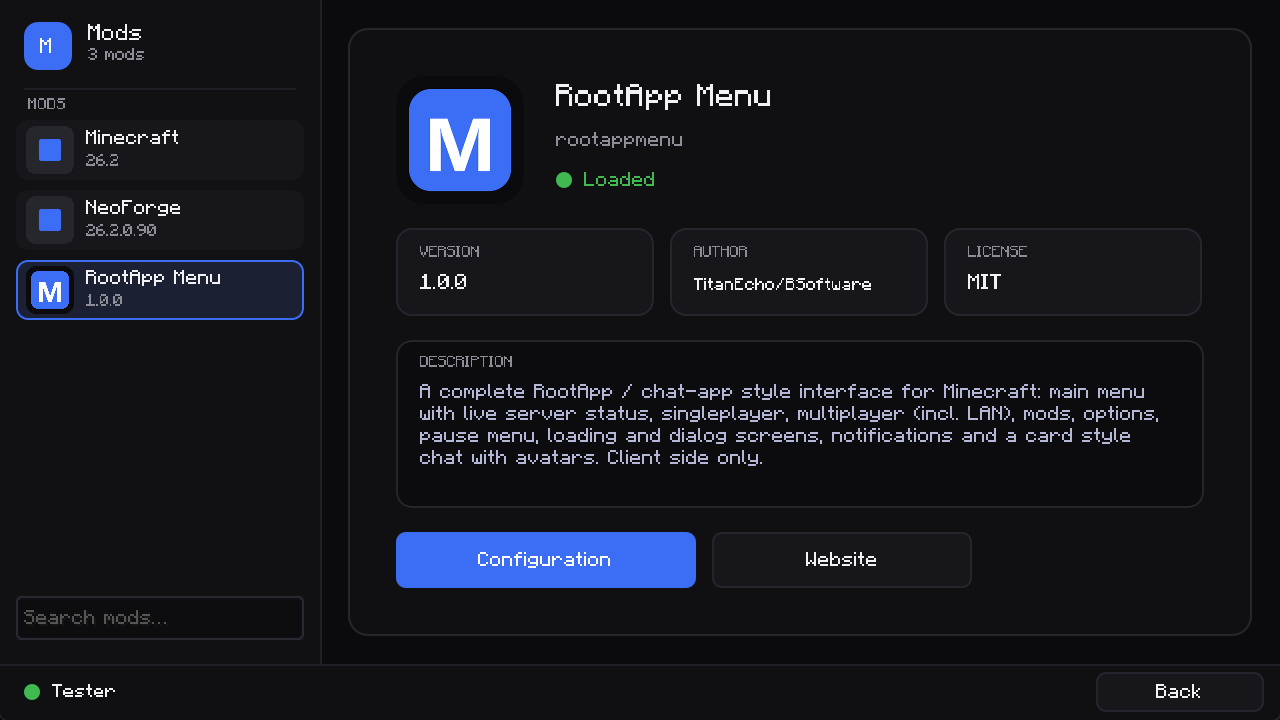The image size is (1280, 720).
Task: Click the Loaded status text
Action: tap(619, 180)
